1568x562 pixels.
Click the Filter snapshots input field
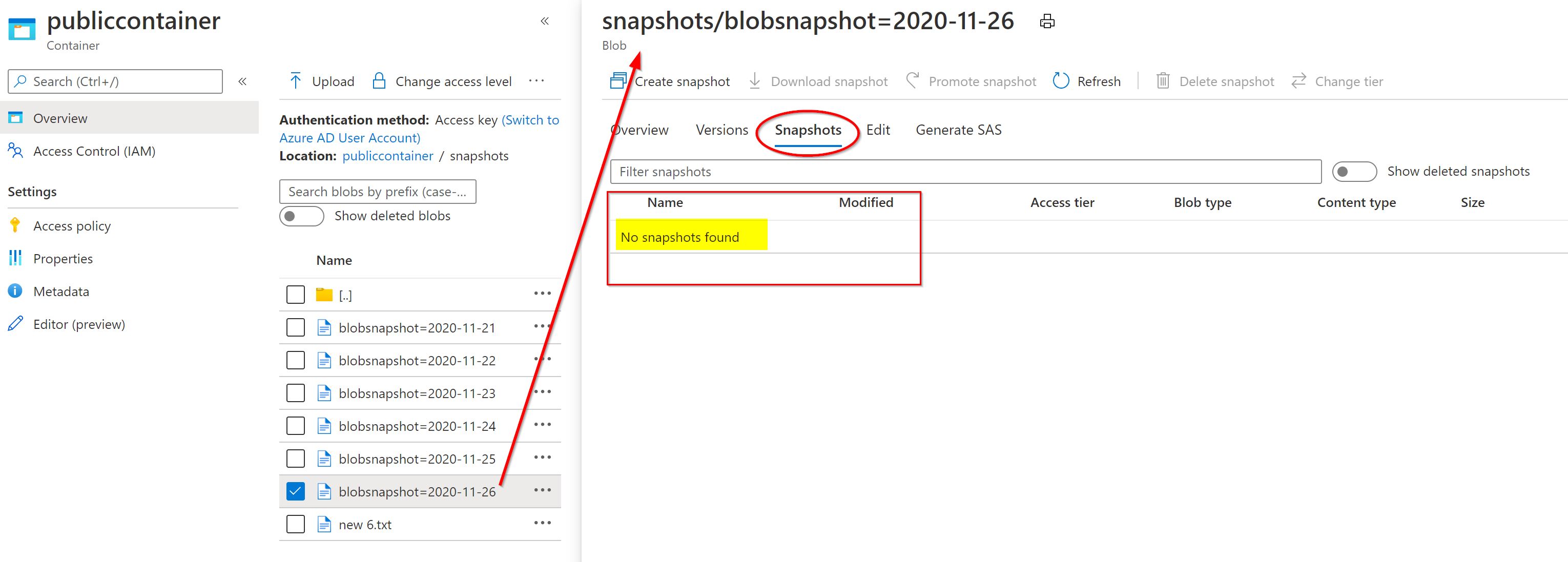[965, 172]
